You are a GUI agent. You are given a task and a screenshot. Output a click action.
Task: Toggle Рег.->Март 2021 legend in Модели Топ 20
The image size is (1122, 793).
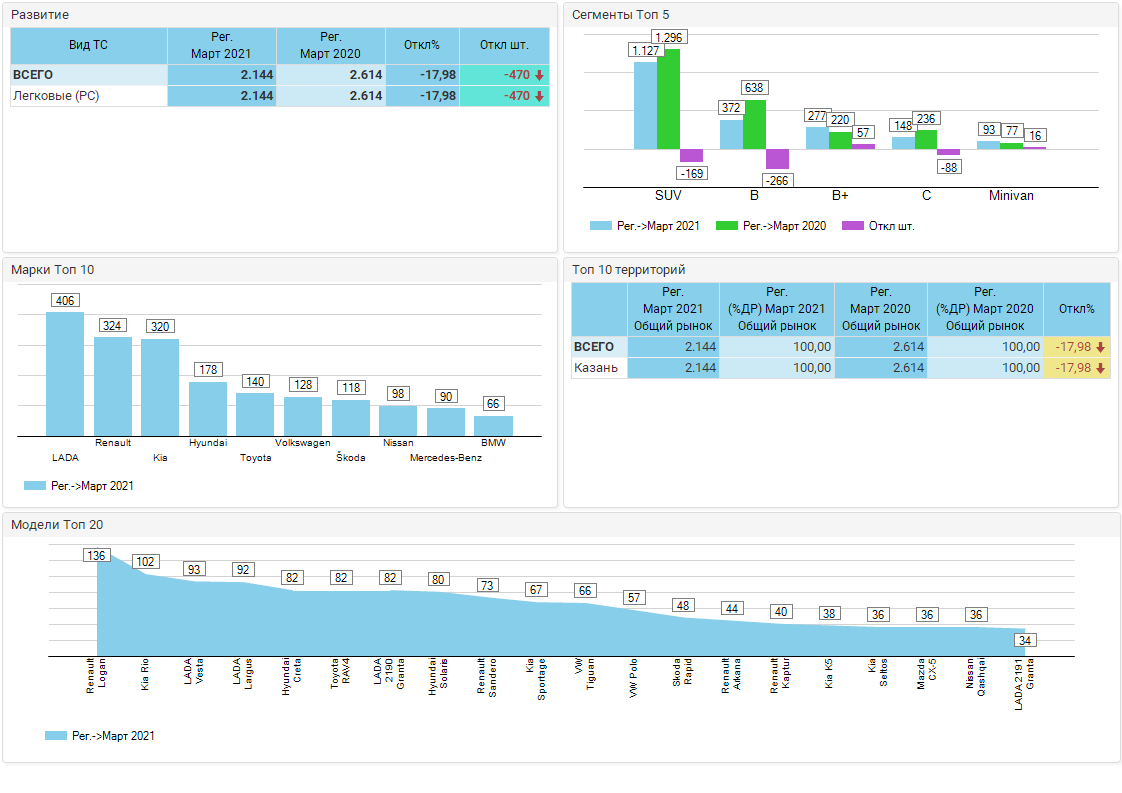[x=100, y=736]
